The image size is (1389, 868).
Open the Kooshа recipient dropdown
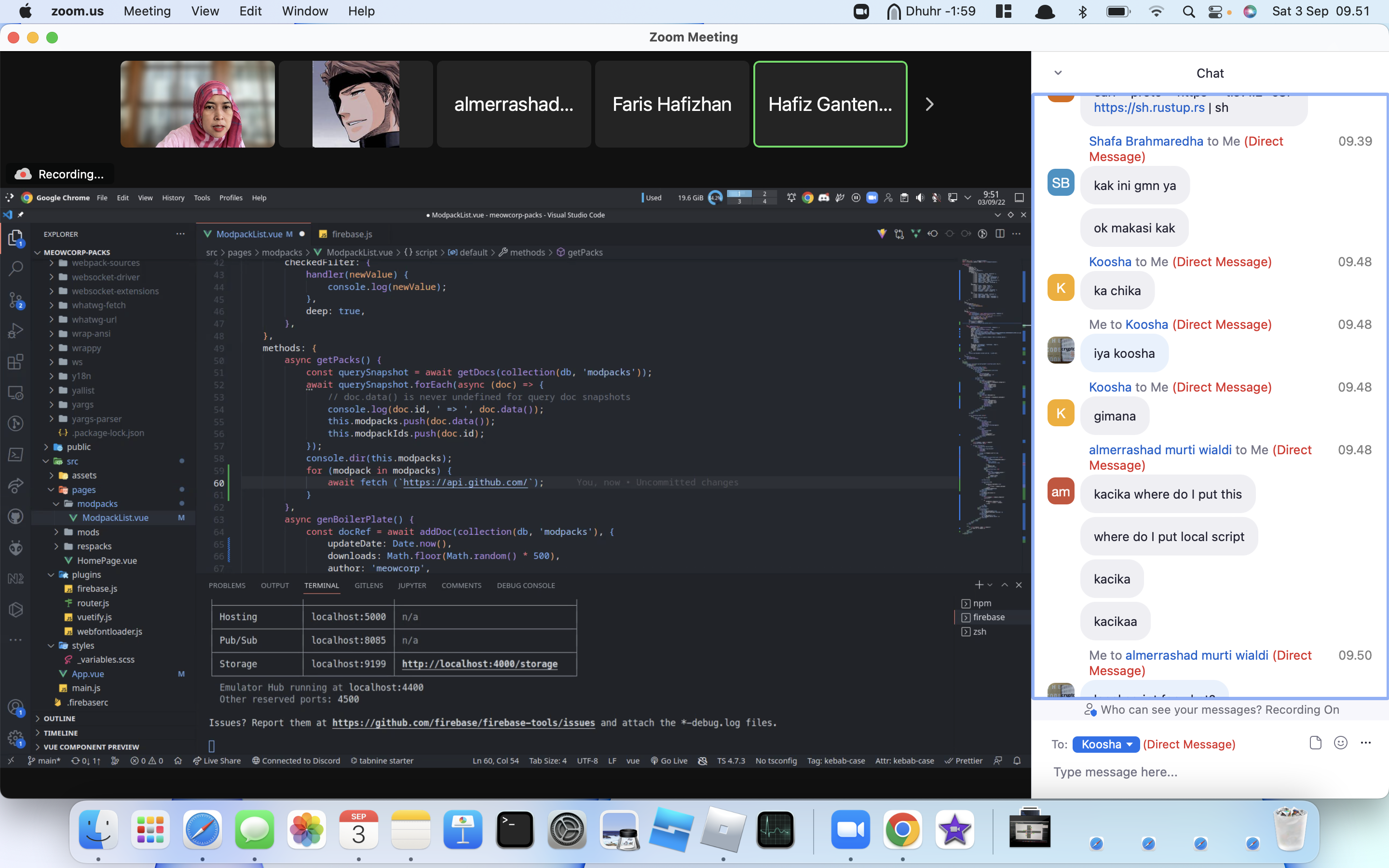[x=1106, y=744]
